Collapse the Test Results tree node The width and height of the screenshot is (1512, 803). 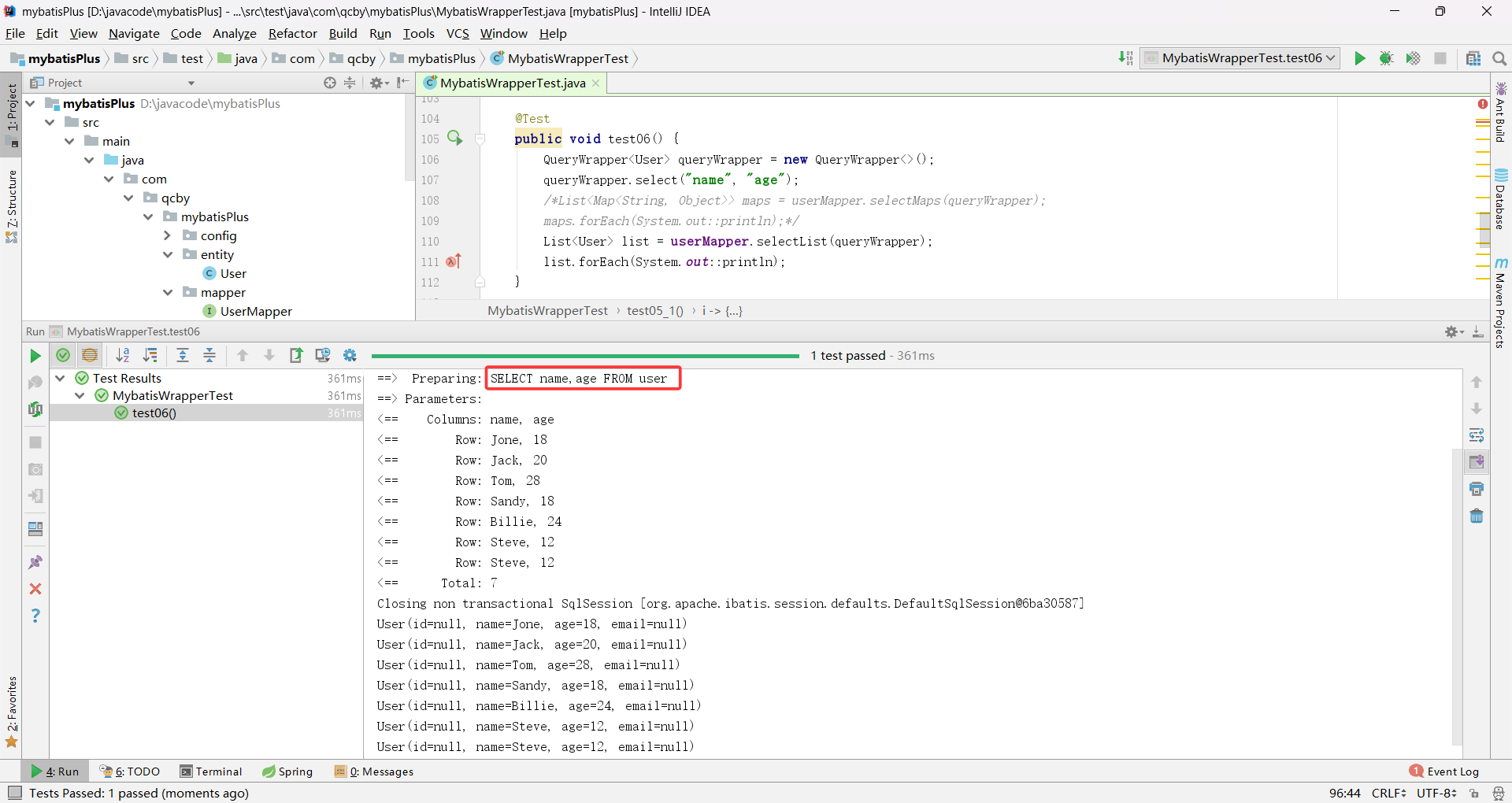coord(60,378)
